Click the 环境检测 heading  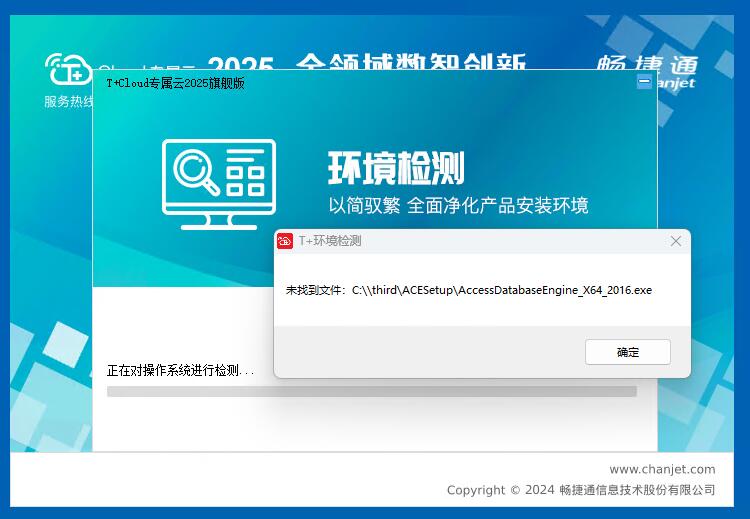click(x=396, y=168)
